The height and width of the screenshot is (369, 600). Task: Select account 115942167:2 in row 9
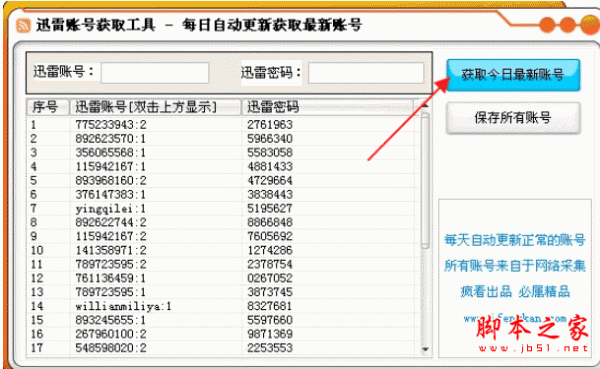(x=111, y=236)
